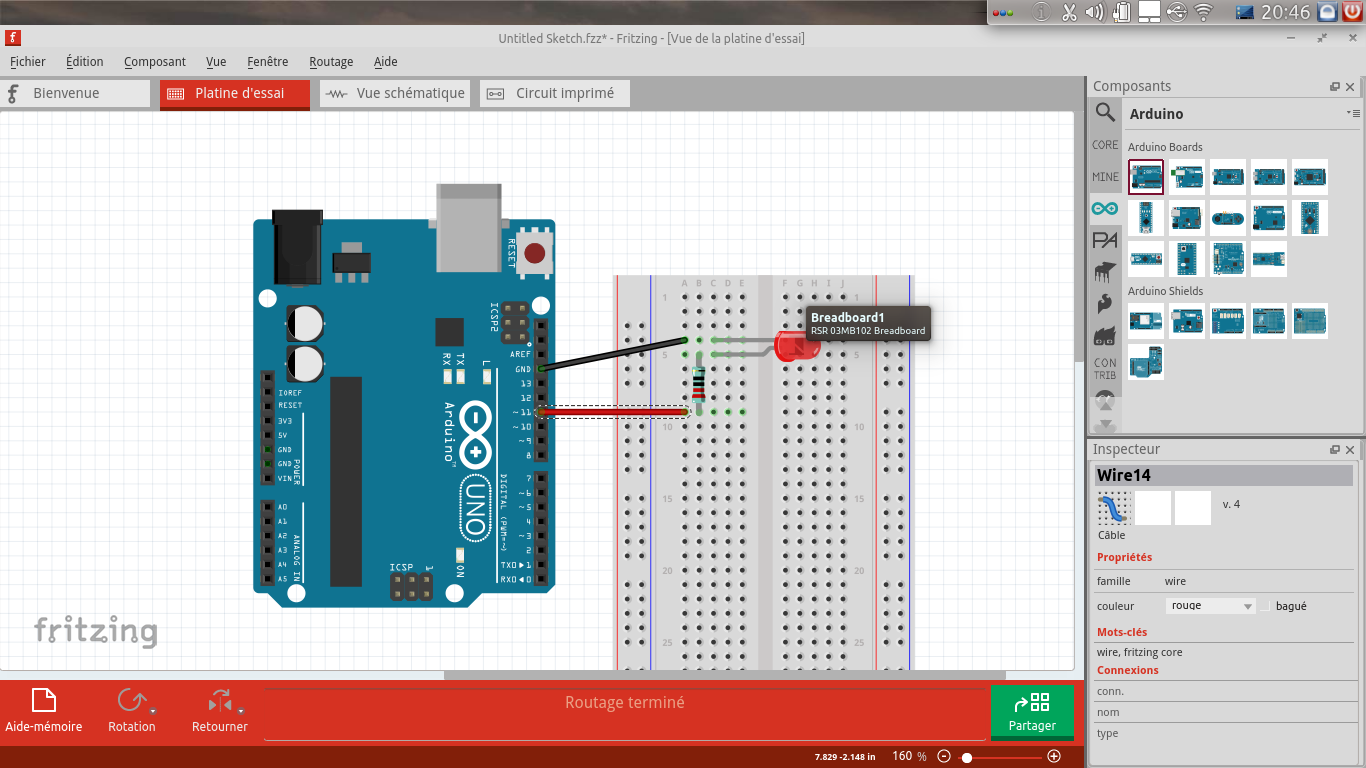
Task: Open the PA parts bin
Action: point(1105,240)
